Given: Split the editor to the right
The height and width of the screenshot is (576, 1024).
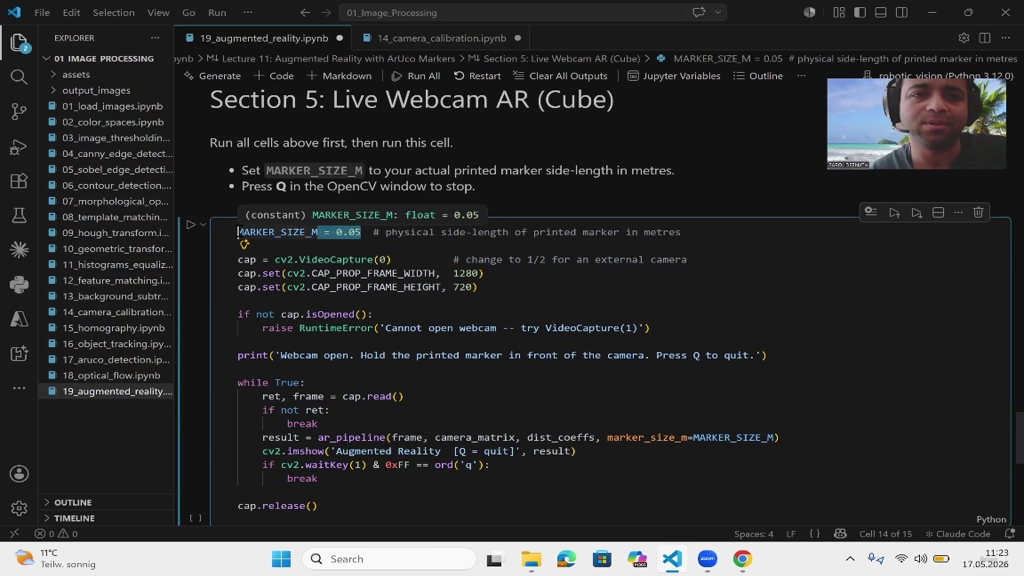Looking at the screenshot, I should [985, 38].
